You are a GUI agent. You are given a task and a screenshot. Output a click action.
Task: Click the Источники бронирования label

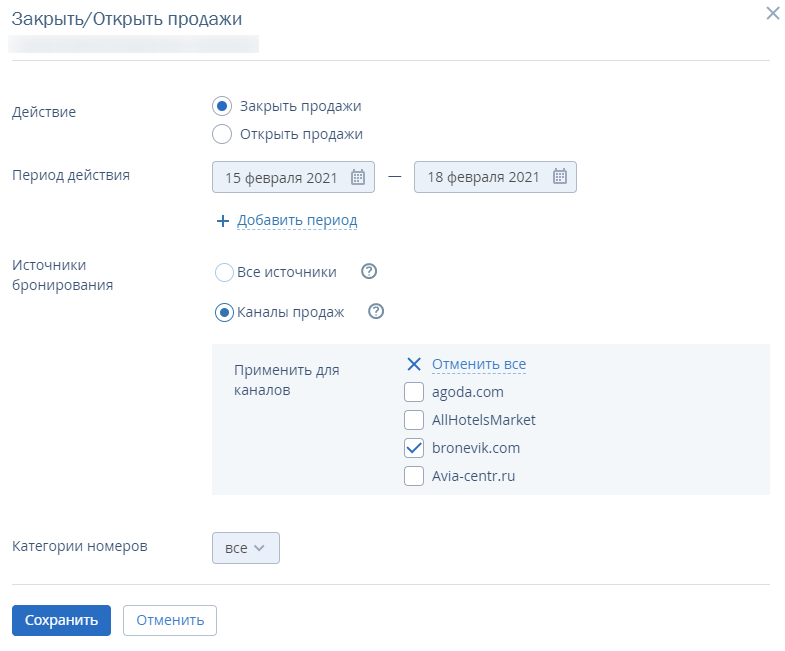click(63, 275)
